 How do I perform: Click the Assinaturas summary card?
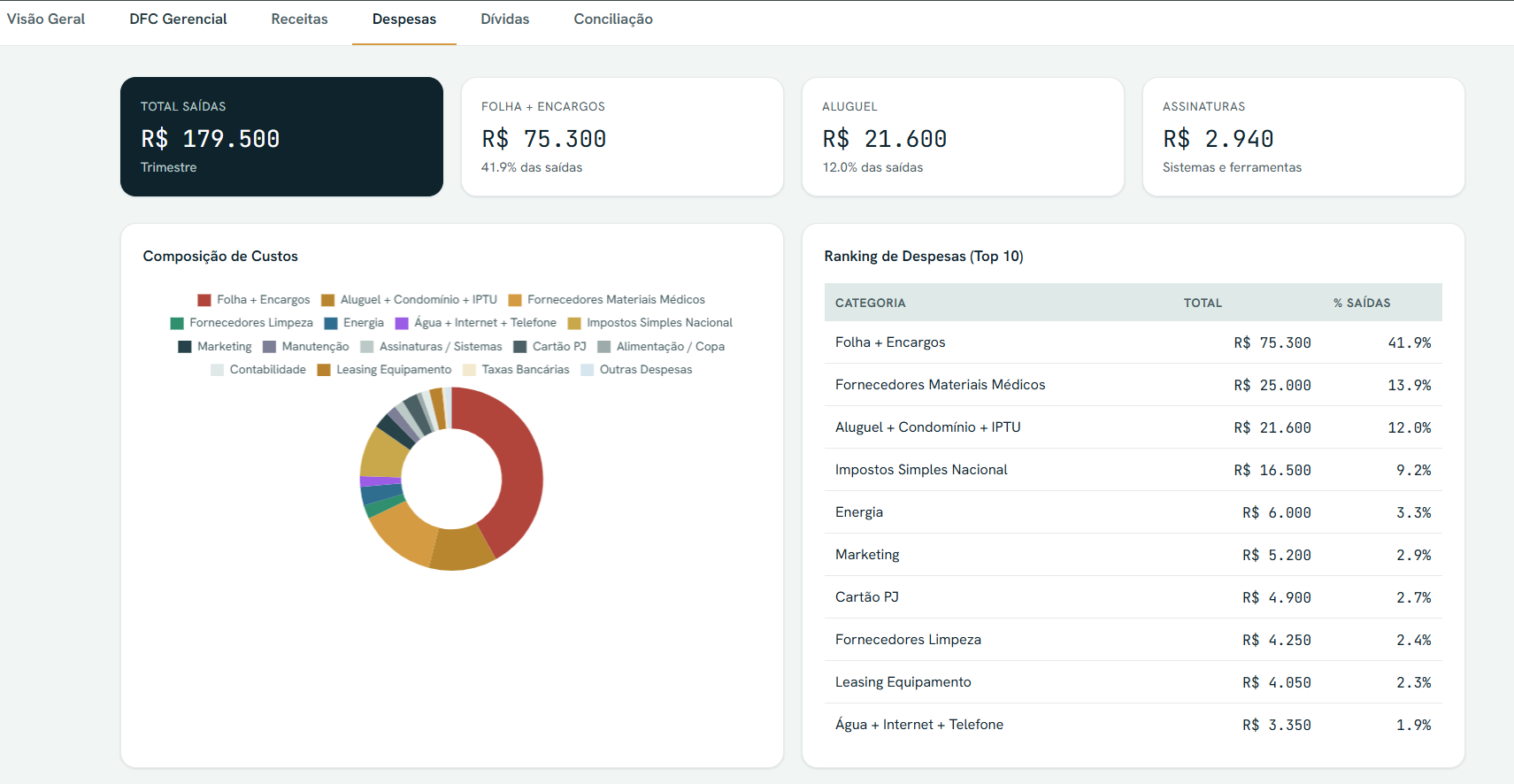click(x=1303, y=136)
